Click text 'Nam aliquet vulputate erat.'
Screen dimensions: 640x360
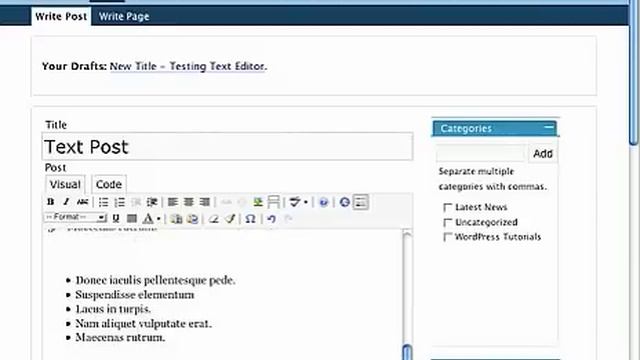[x=143, y=324]
